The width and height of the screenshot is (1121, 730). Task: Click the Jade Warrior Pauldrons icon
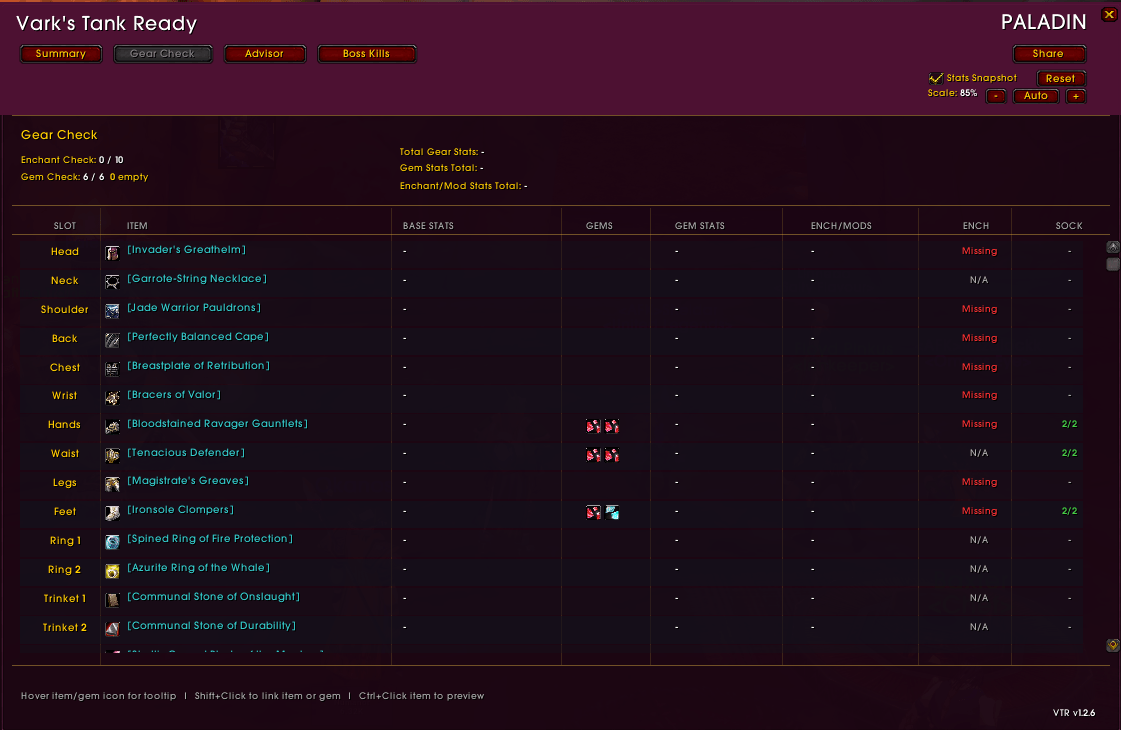click(x=112, y=311)
